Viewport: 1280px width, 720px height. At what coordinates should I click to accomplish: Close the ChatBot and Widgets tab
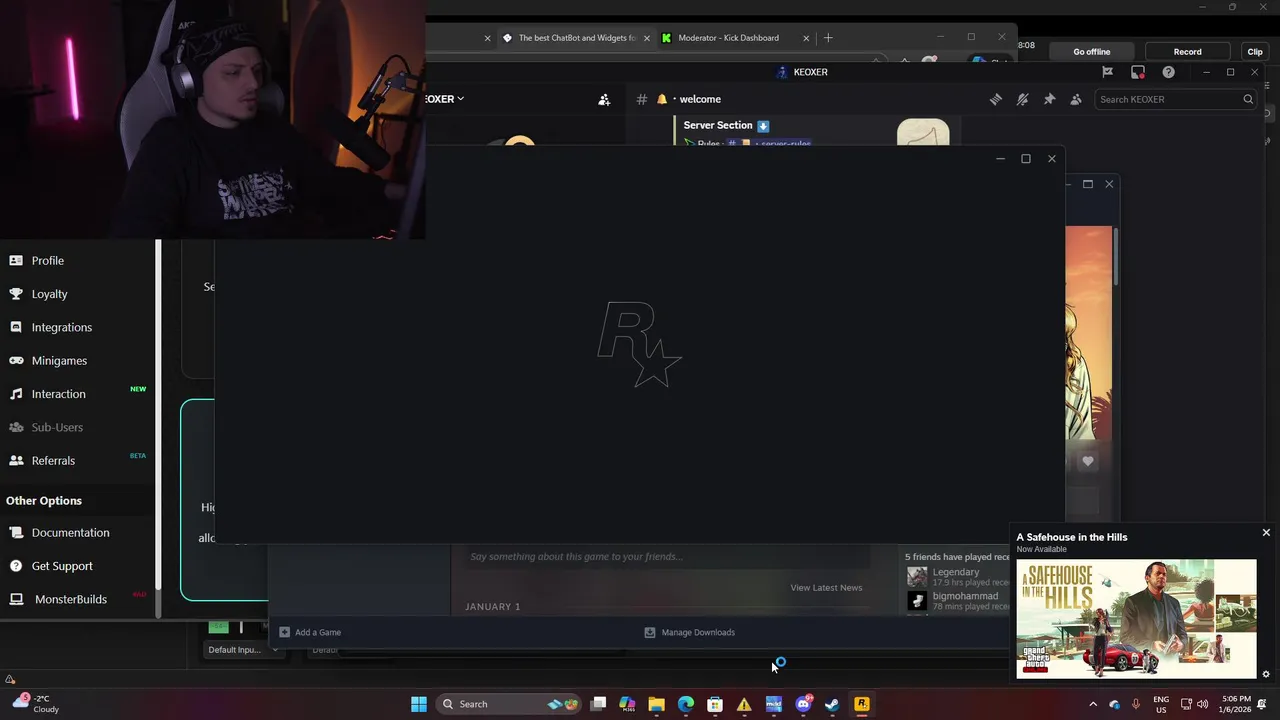coord(646,38)
